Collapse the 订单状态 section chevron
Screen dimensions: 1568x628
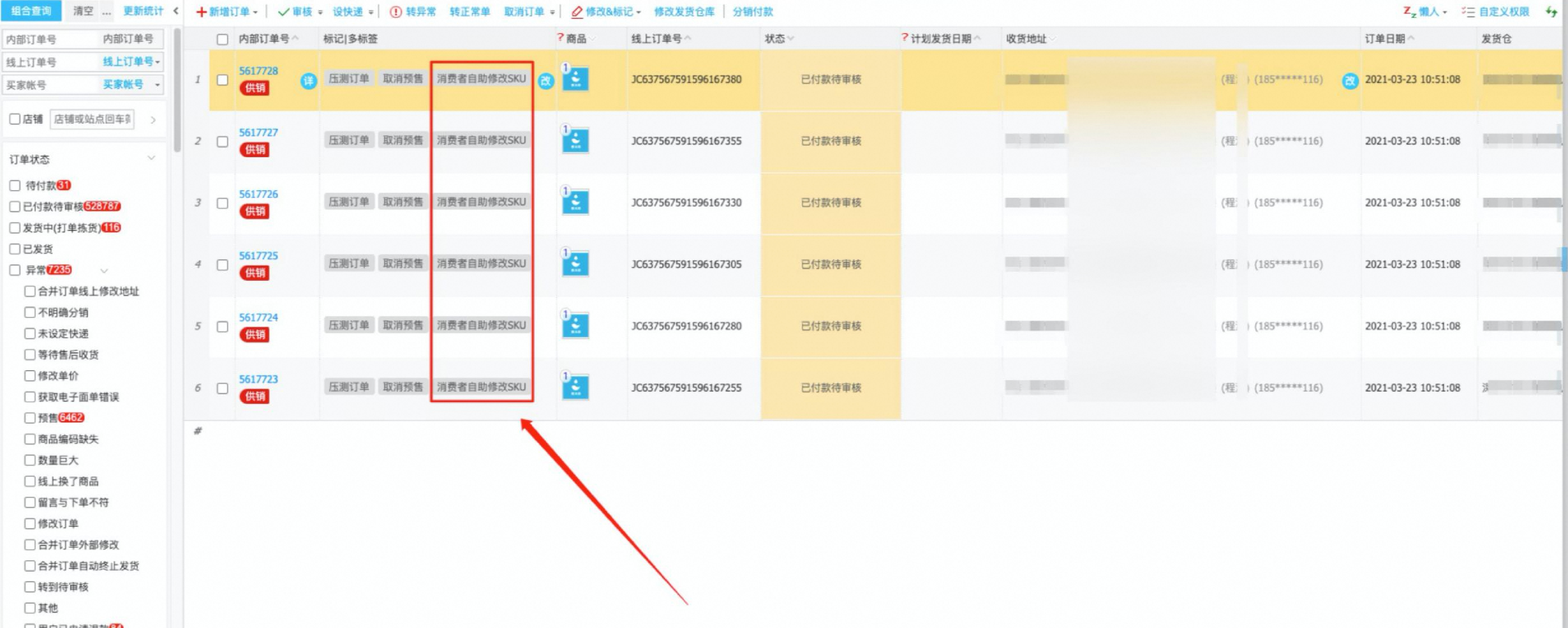point(151,158)
